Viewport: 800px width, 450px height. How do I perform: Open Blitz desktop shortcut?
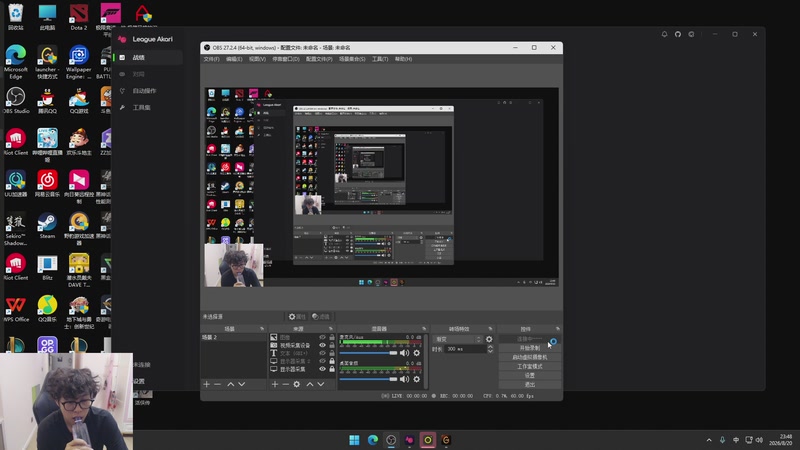pyautogui.click(x=47, y=268)
